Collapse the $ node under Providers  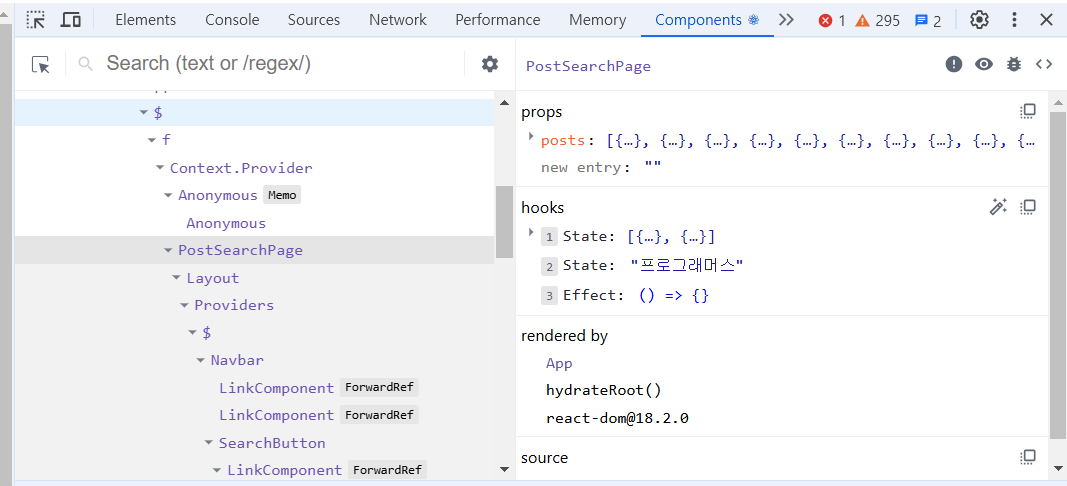click(x=193, y=333)
